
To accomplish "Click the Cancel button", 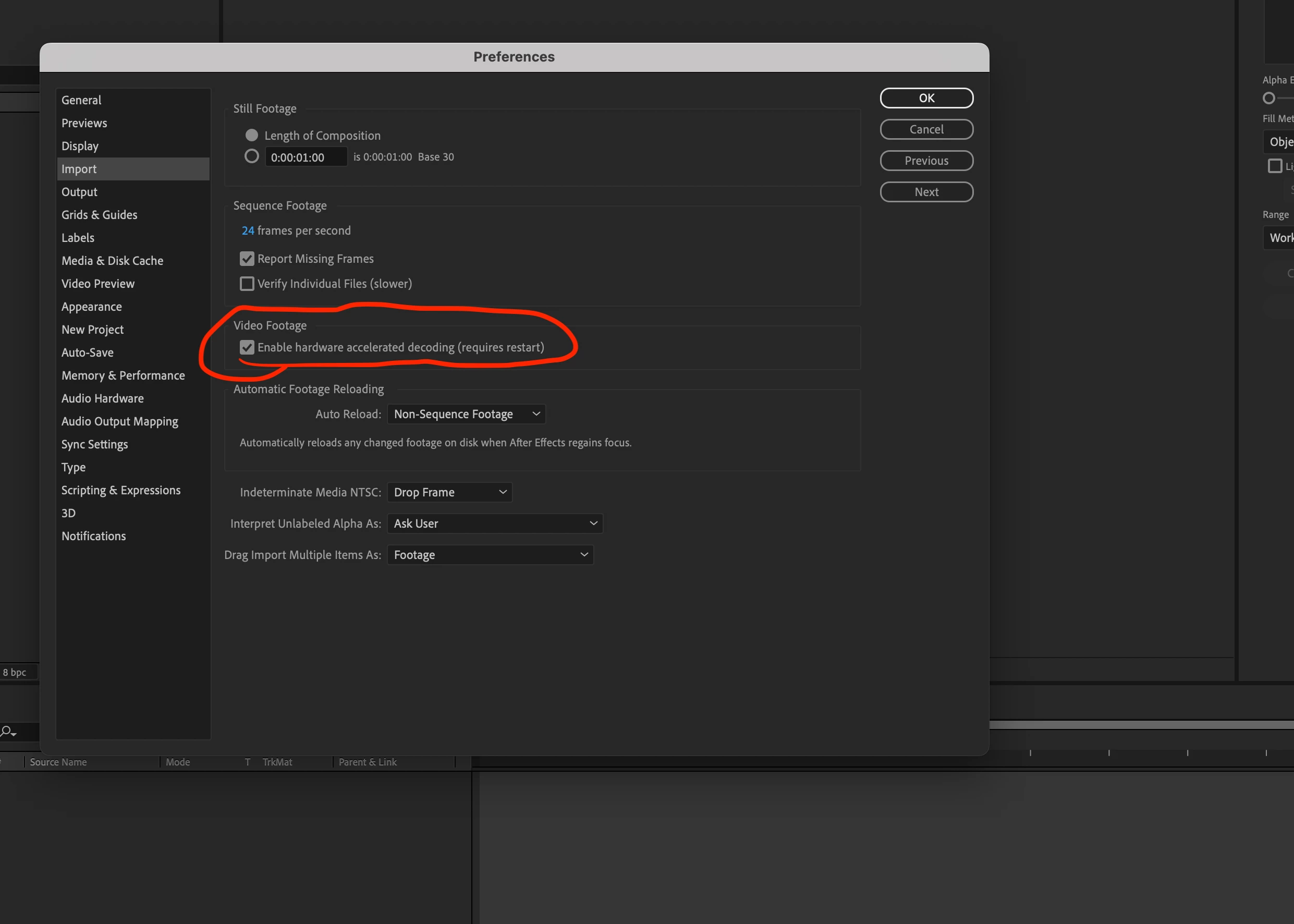I will point(926,129).
